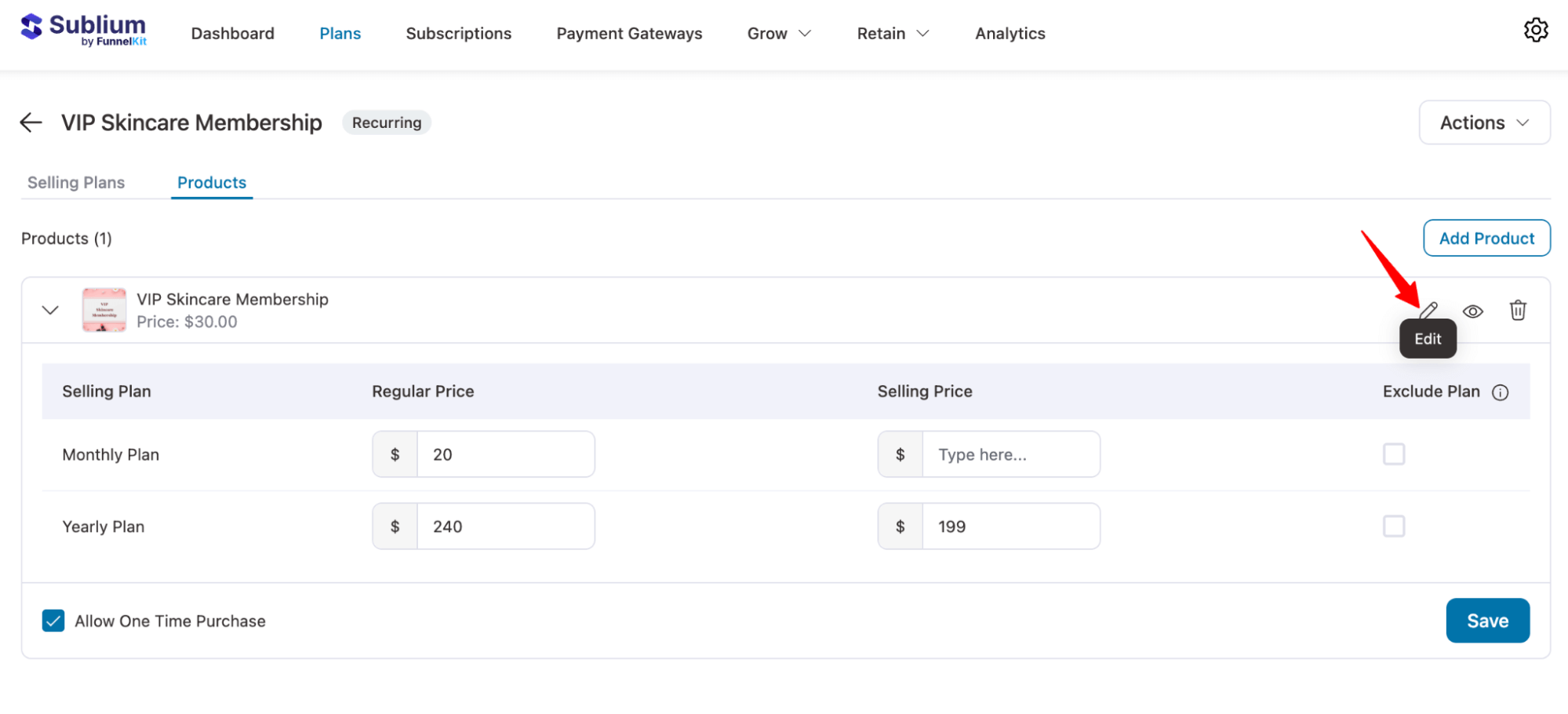Click the Recurring badge next to the title

tap(386, 122)
